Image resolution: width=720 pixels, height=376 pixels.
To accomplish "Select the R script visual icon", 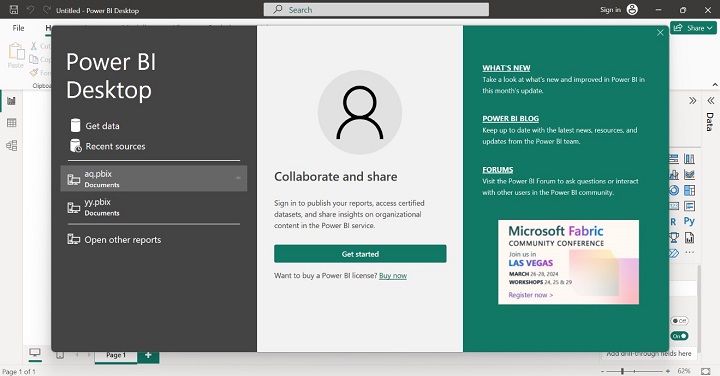I will click(x=673, y=221).
